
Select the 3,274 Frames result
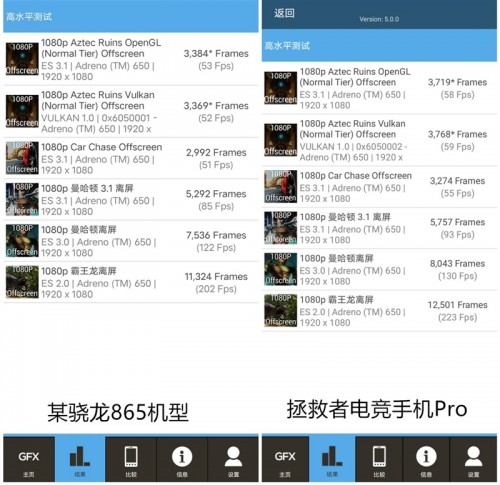[x=457, y=181]
